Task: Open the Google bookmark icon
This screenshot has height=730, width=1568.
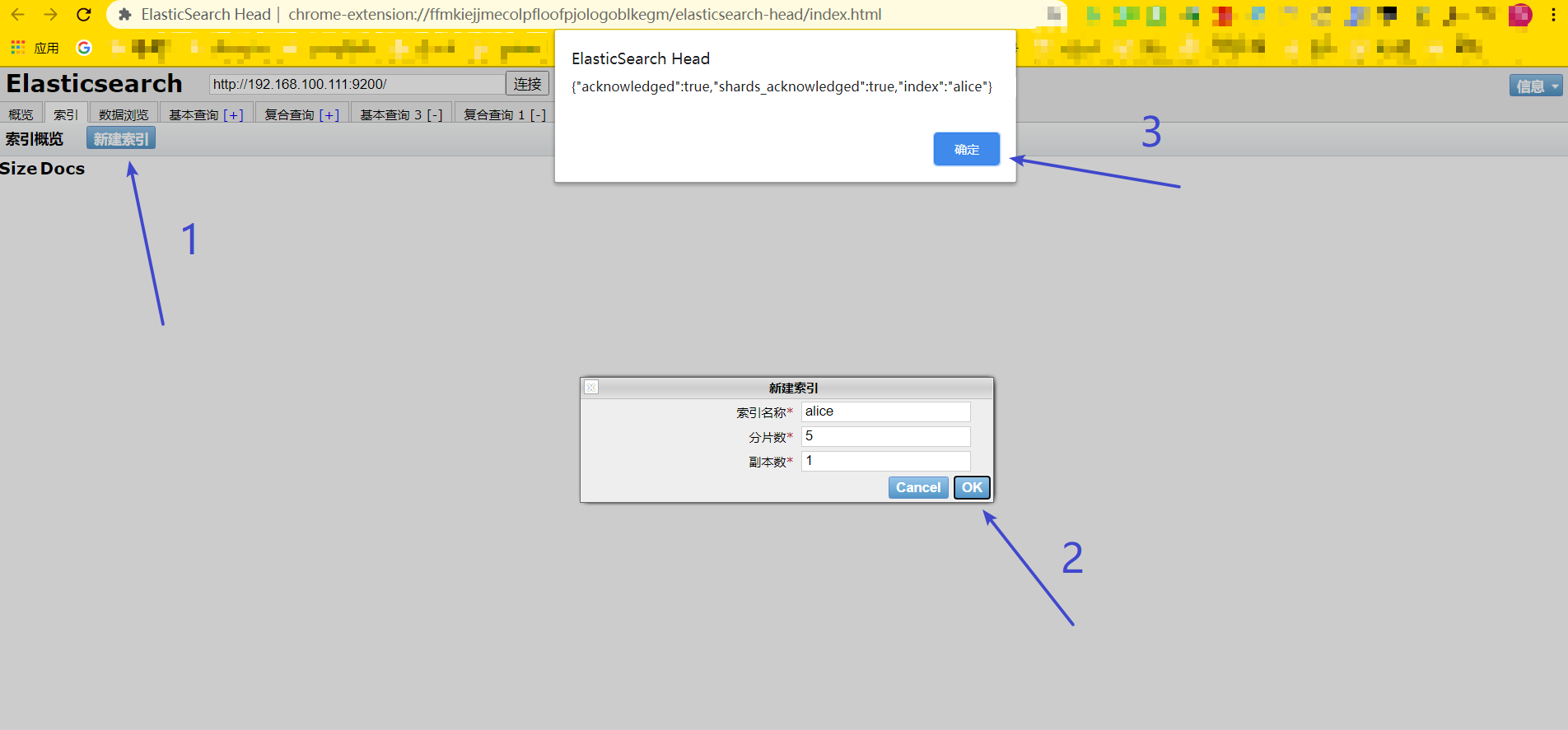Action: click(84, 48)
